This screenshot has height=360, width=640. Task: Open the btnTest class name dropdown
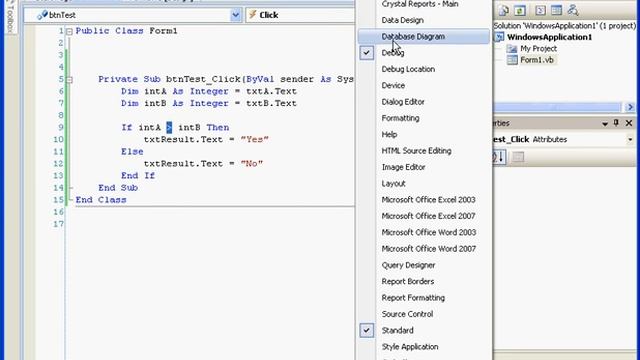236,15
